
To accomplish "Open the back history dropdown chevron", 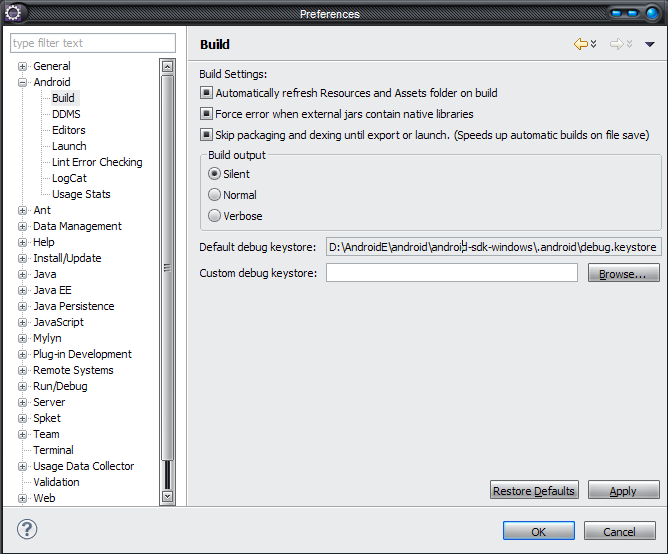I will [593, 44].
